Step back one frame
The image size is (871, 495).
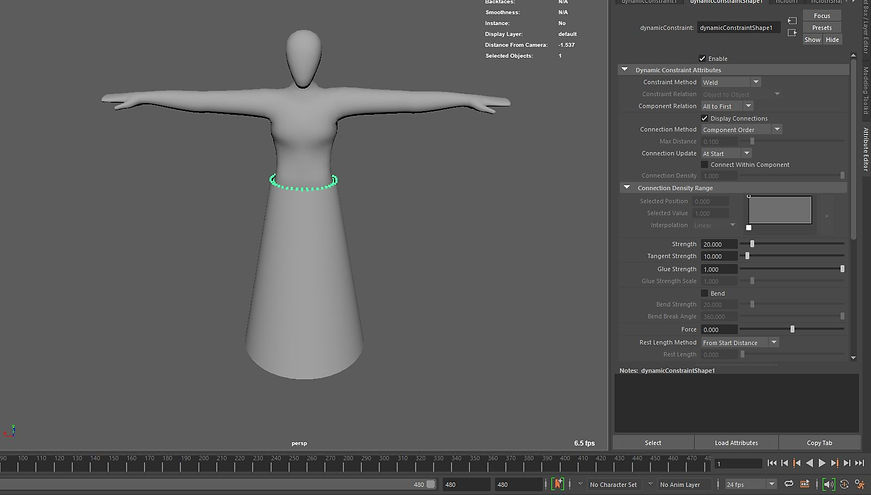(x=784, y=463)
